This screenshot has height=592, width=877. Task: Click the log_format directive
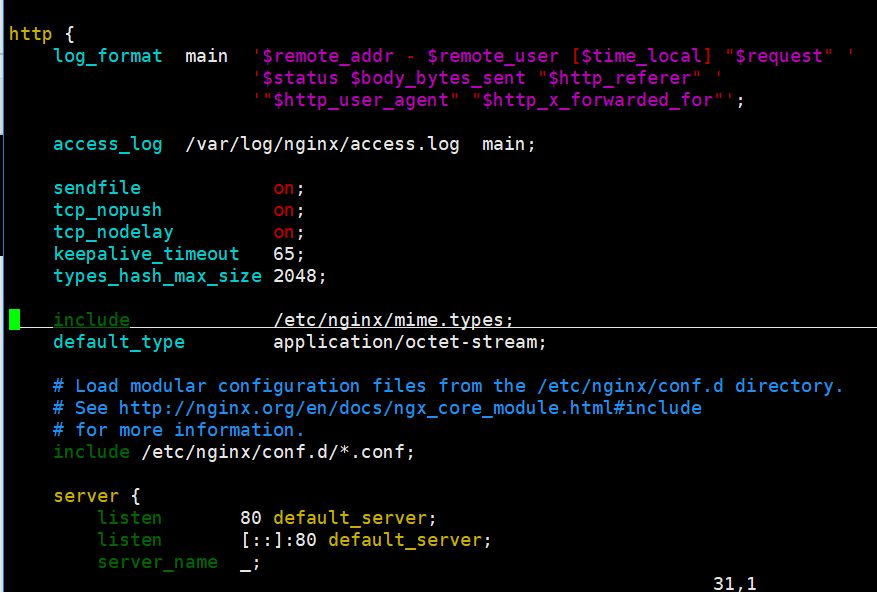click(107, 56)
